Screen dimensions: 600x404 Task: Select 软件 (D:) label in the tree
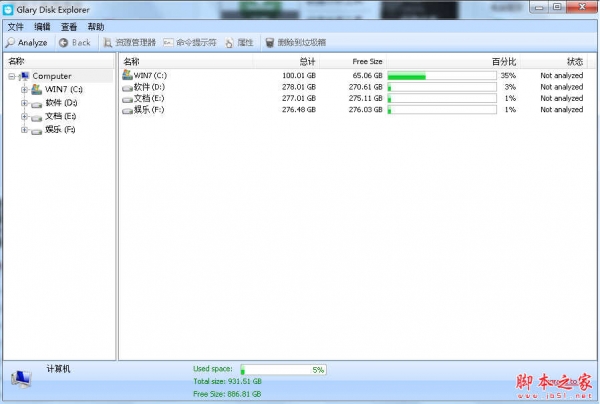61,103
